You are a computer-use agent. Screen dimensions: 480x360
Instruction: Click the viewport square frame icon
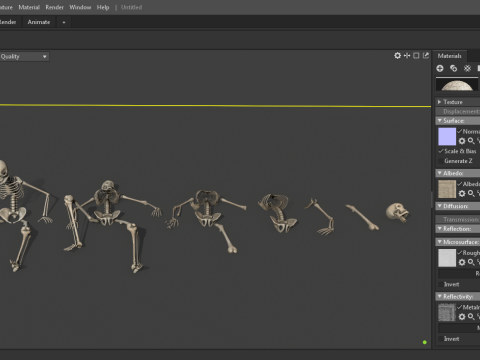point(416,56)
